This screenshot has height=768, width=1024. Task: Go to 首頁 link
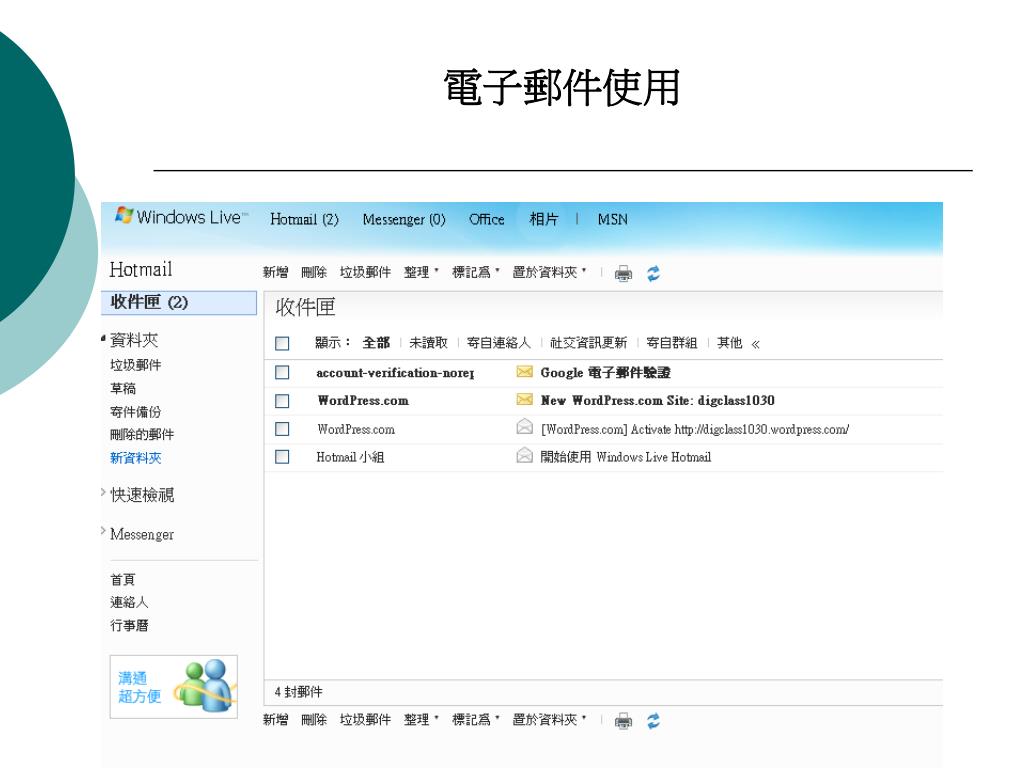123,579
